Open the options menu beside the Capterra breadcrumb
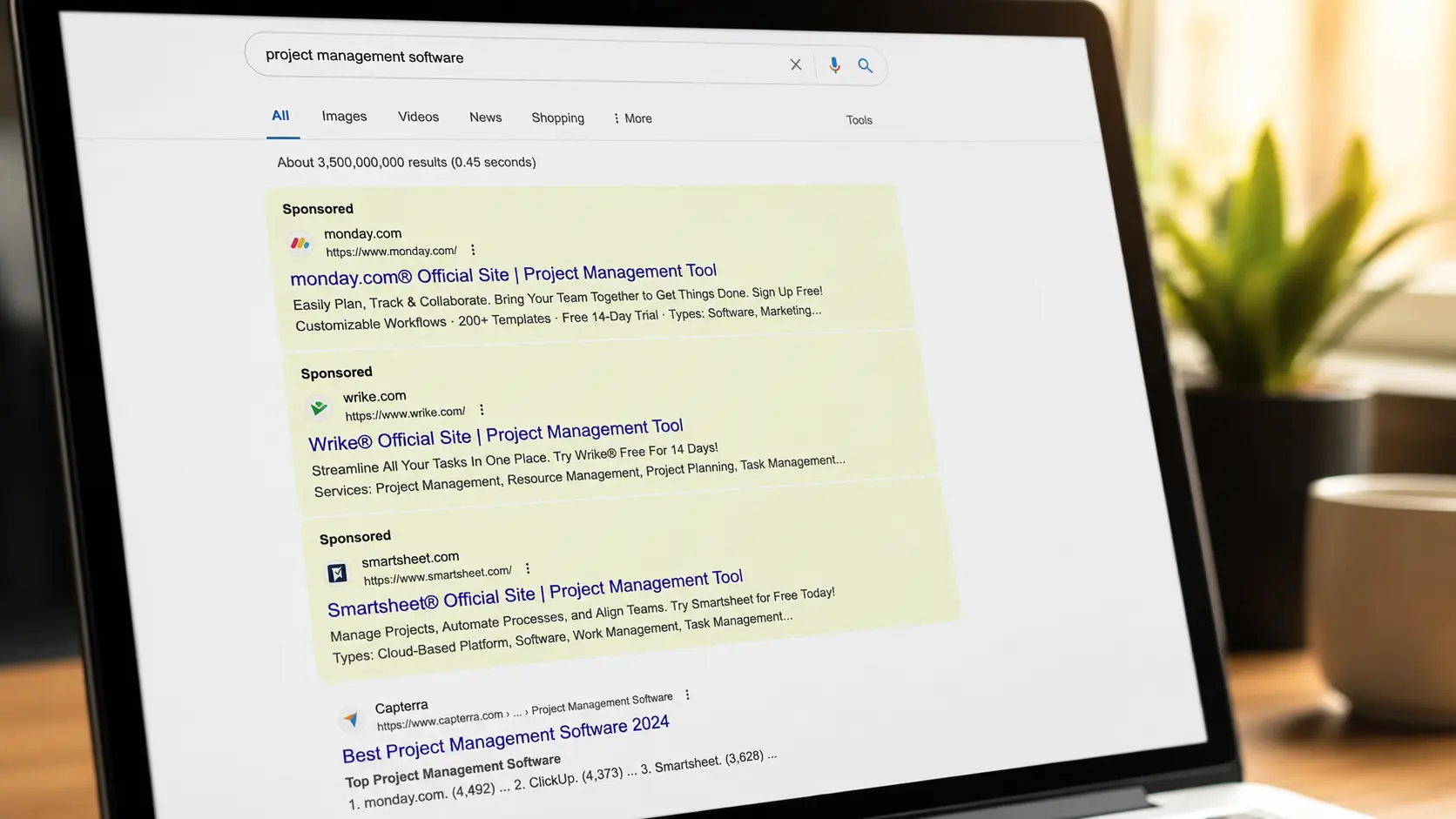 pos(687,695)
